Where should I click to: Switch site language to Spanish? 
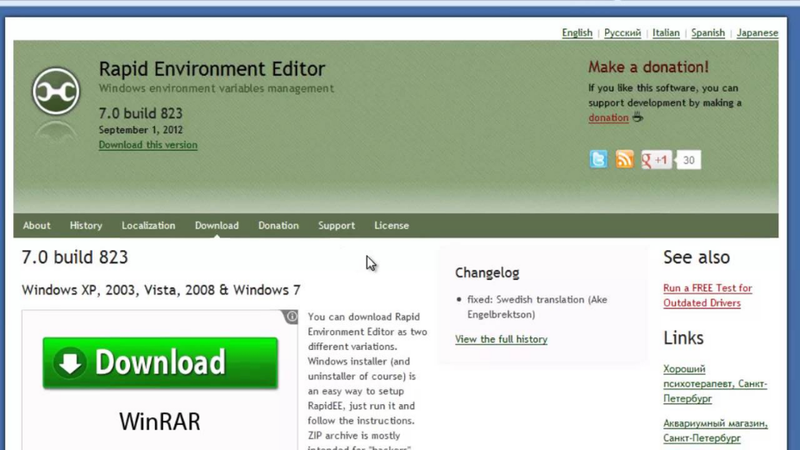click(x=708, y=33)
